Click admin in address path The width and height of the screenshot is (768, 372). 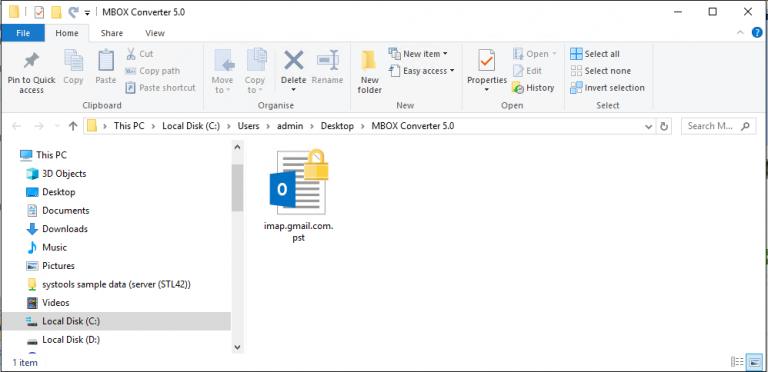[290, 126]
